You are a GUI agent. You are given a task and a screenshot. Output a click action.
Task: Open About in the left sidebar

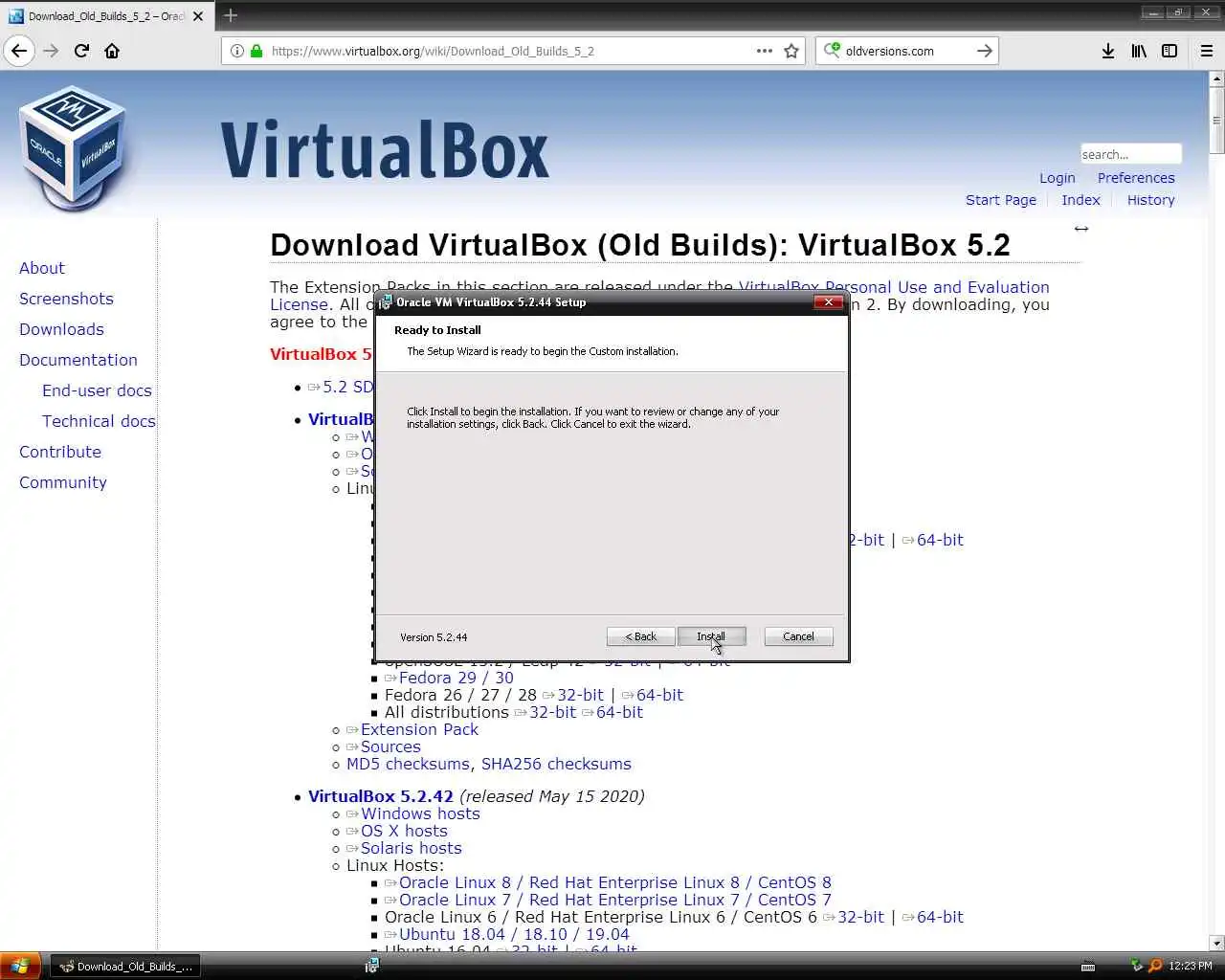click(x=42, y=268)
